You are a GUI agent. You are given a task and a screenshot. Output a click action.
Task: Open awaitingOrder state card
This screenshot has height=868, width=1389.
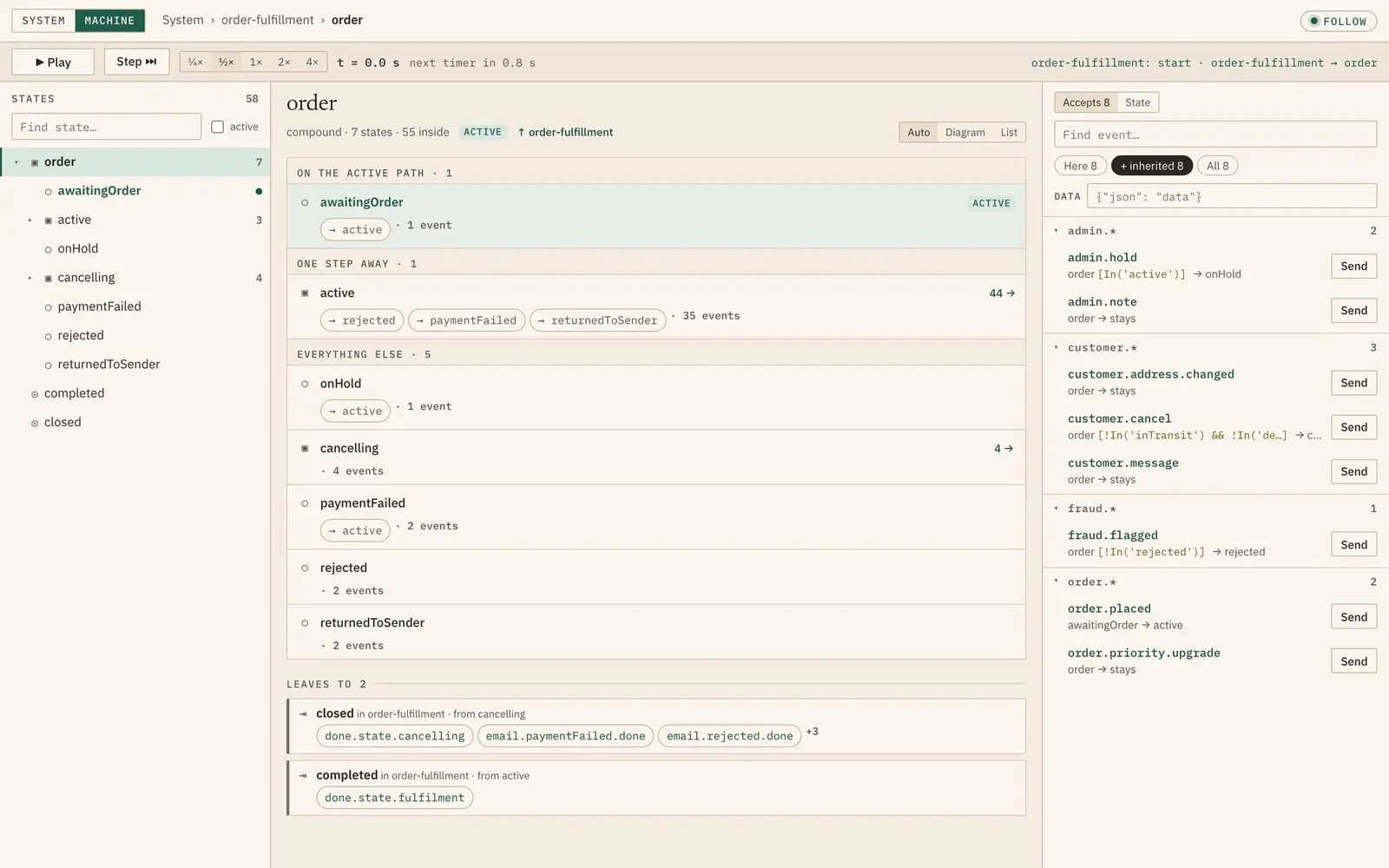[656, 216]
